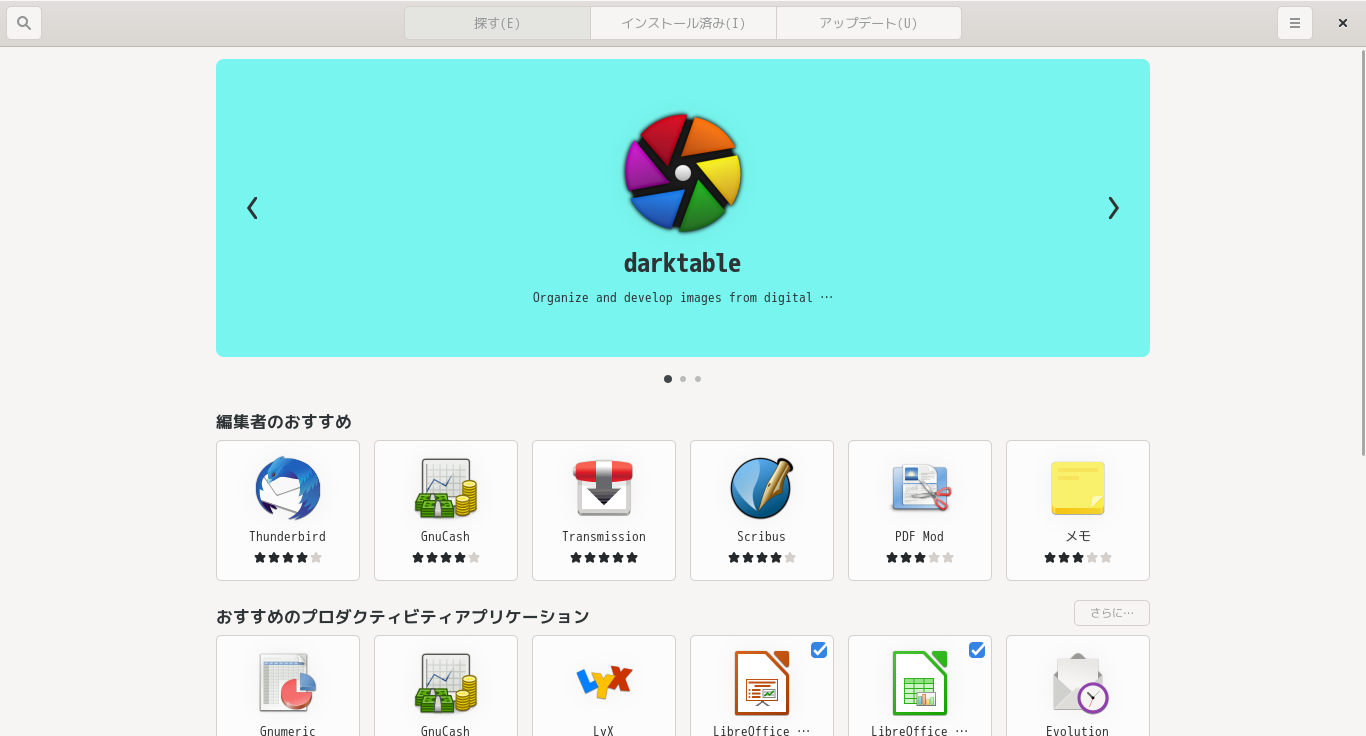Switch to the アップデート(U) tab
Viewport: 1366px width, 736px height.
pos(869,23)
